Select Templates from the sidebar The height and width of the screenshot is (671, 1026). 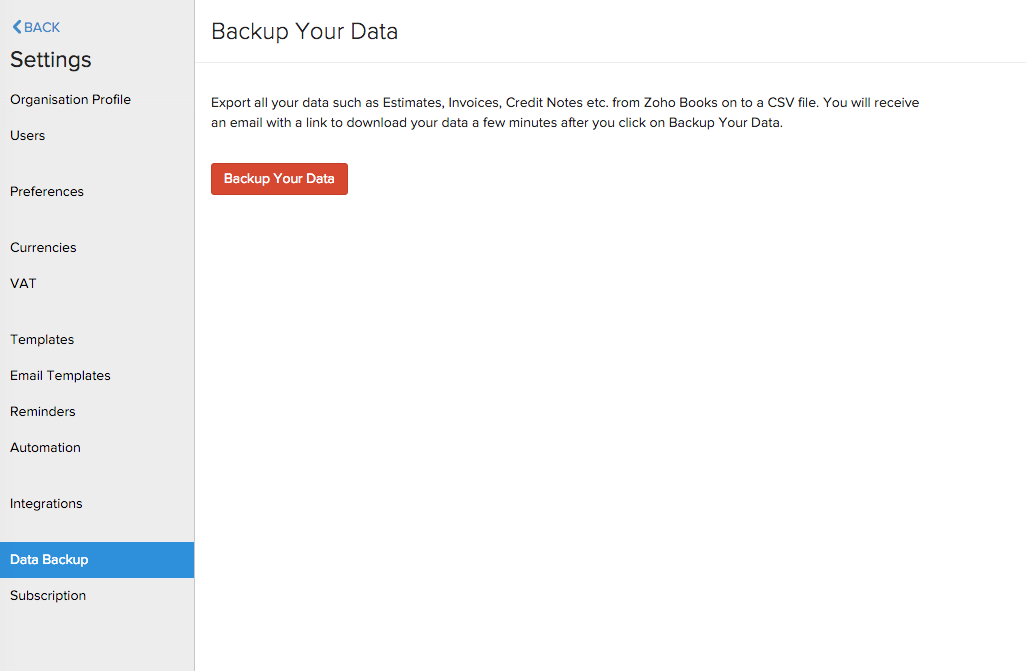(x=41, y=339)
